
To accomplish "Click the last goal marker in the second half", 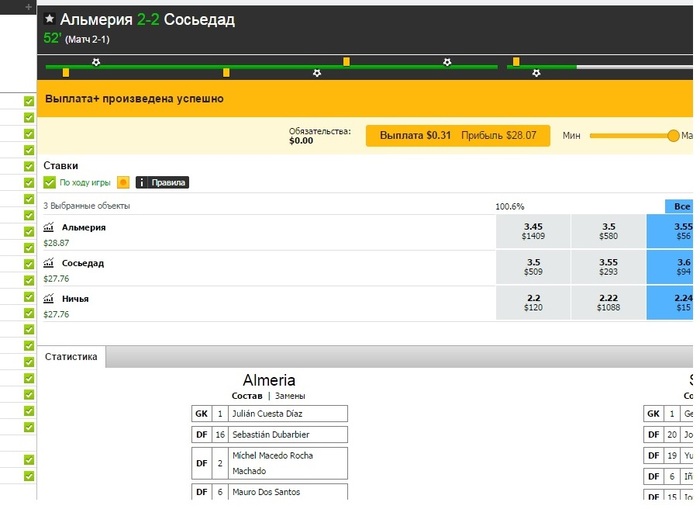I will point(536,73).
